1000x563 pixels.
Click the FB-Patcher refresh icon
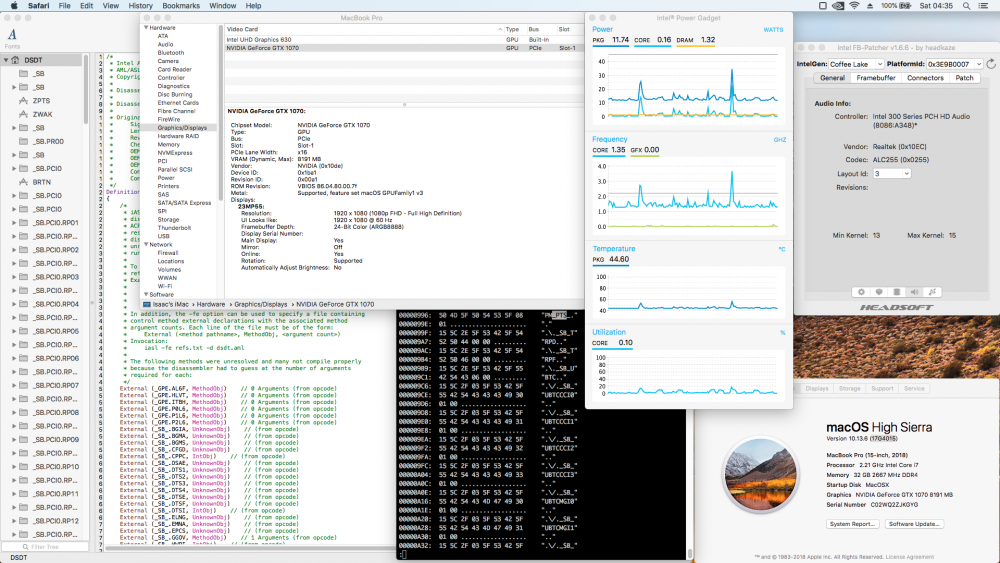(991, 64)
